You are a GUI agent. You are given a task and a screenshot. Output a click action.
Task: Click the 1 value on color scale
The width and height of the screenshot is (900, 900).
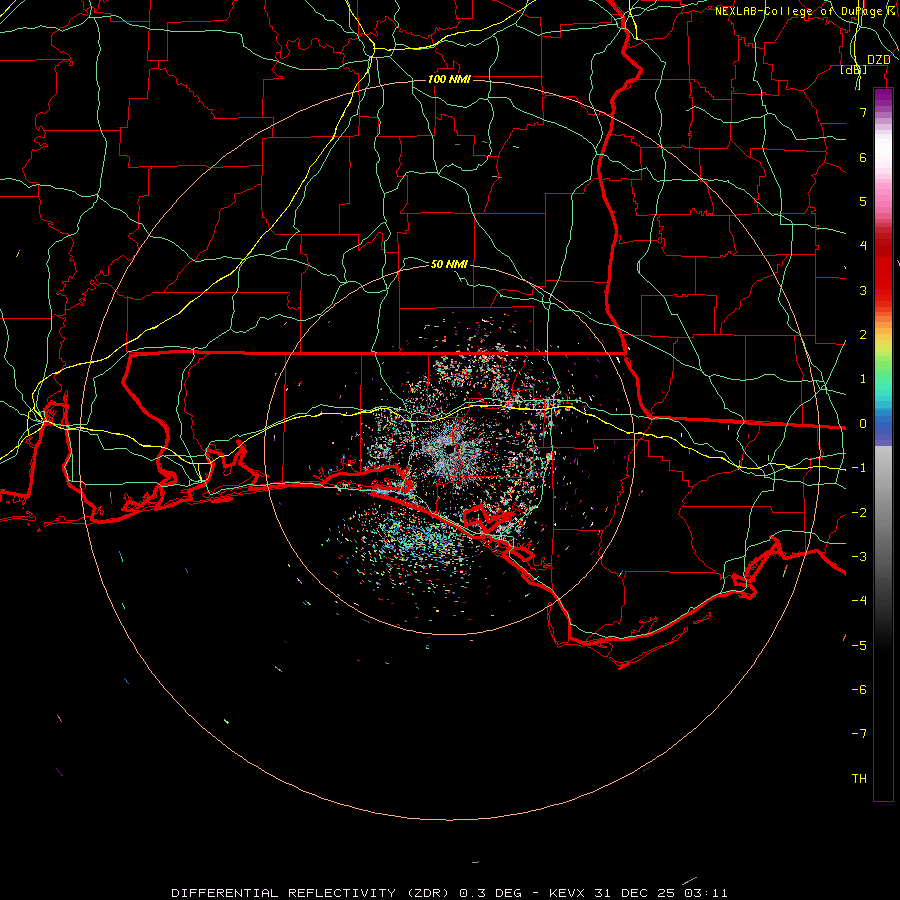click(x=863, y=379)
